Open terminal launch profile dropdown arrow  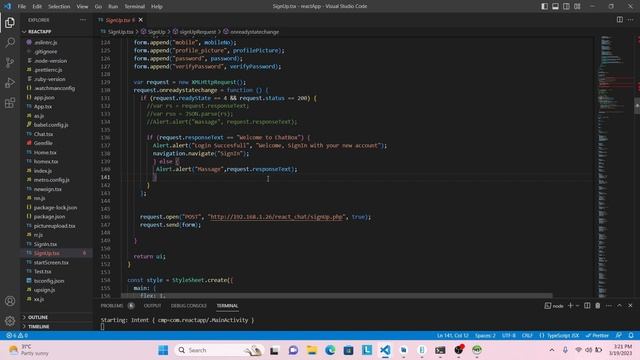click(577, 305)
